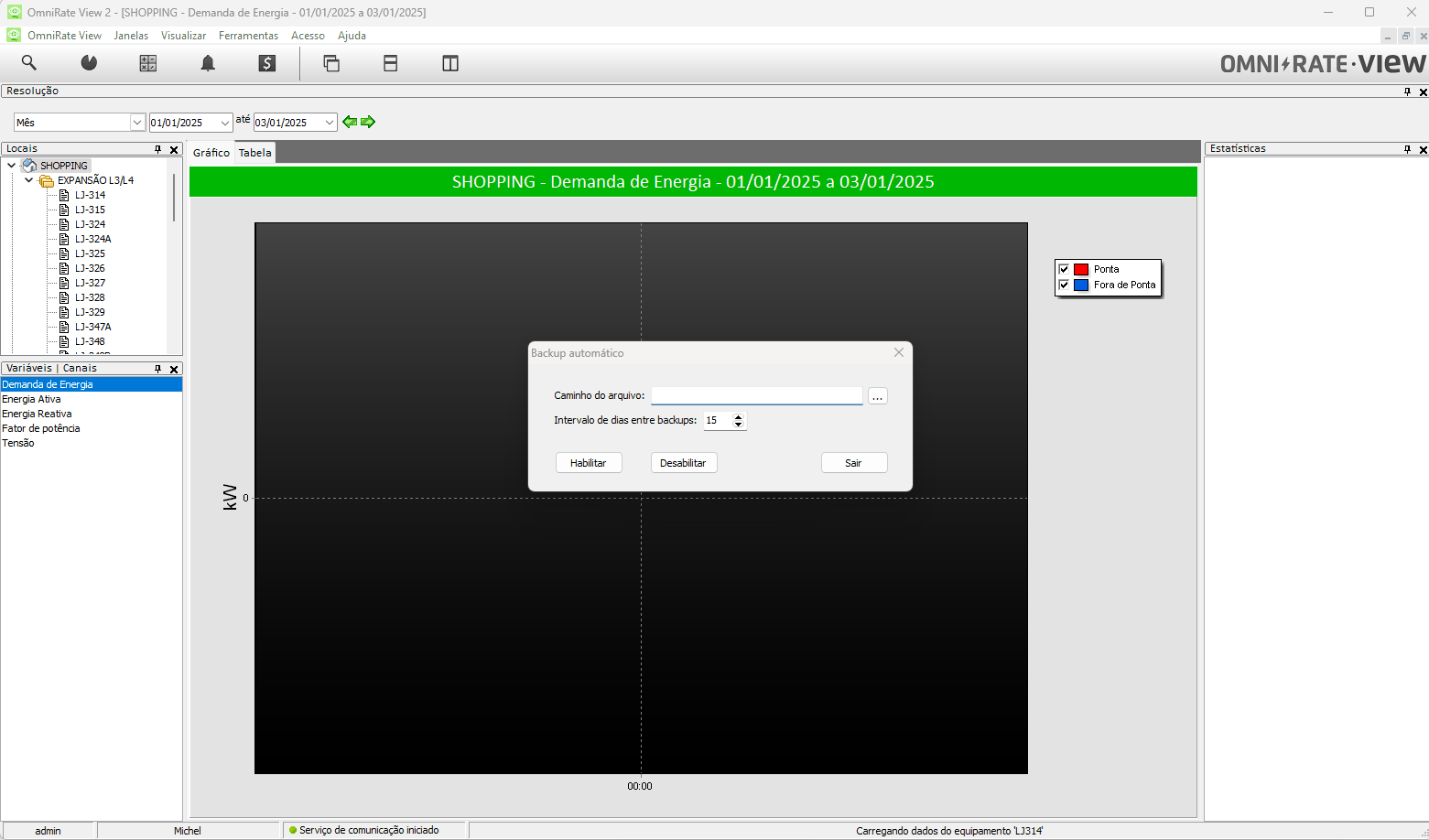This screenshot has width=1429, height=840.
Task: Select Demanda de Energia variable
Action: pos(92,384)
